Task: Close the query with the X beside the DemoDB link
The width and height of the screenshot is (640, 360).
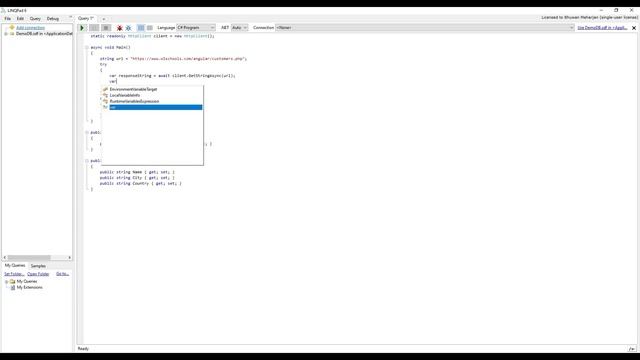Action: 634,28
